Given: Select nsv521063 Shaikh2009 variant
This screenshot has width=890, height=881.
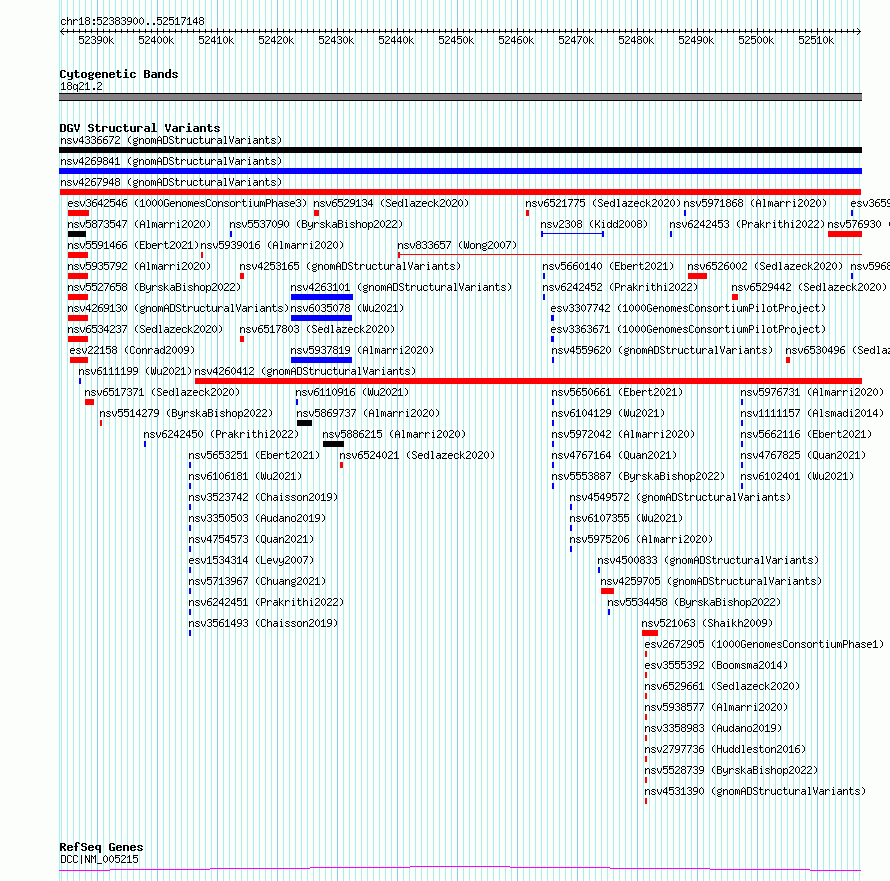Looking at the screenshot, I should click(x=707, y=623).
